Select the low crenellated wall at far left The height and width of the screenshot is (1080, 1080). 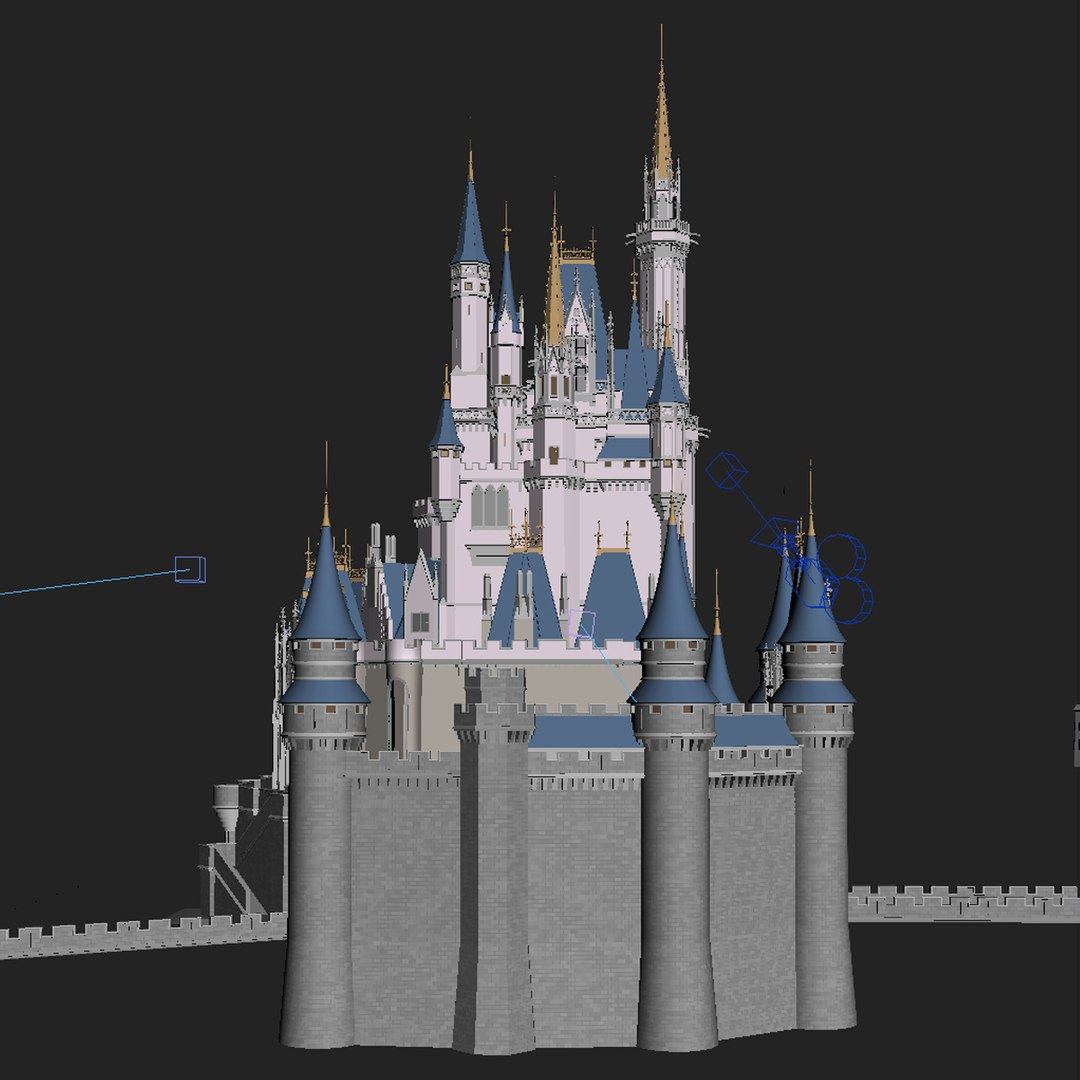coord(143,935)
